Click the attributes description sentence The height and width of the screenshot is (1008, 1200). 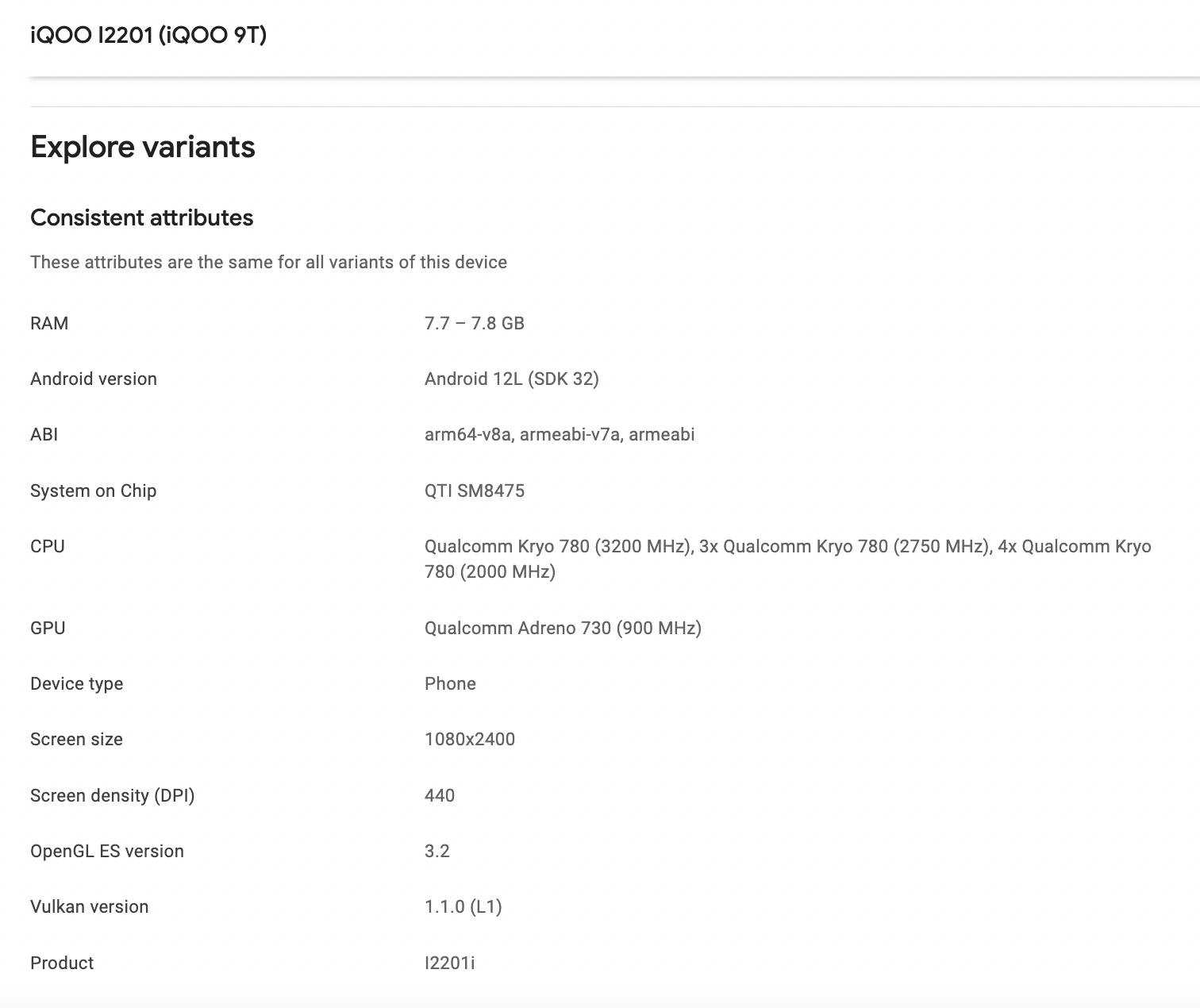[x=268, y=262]
